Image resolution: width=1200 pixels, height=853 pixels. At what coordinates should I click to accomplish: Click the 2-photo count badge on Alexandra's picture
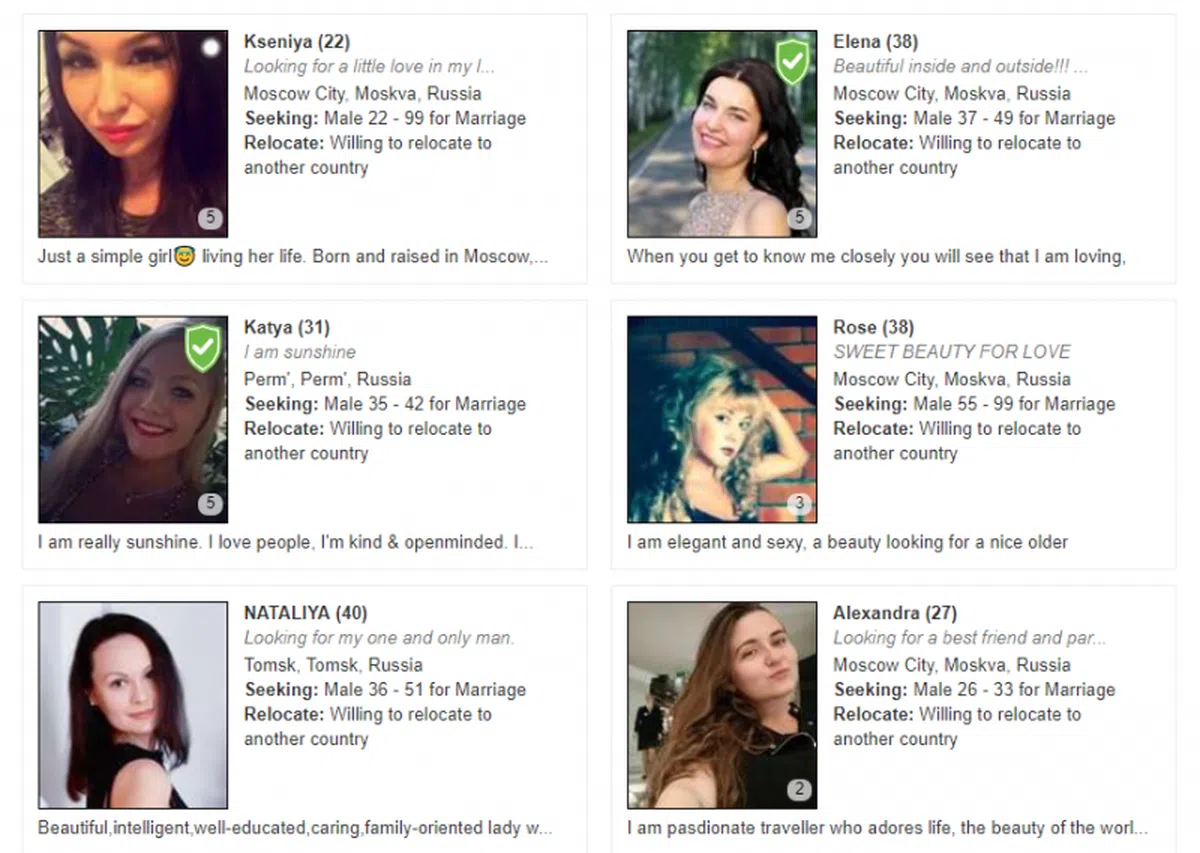coord(798,790)
